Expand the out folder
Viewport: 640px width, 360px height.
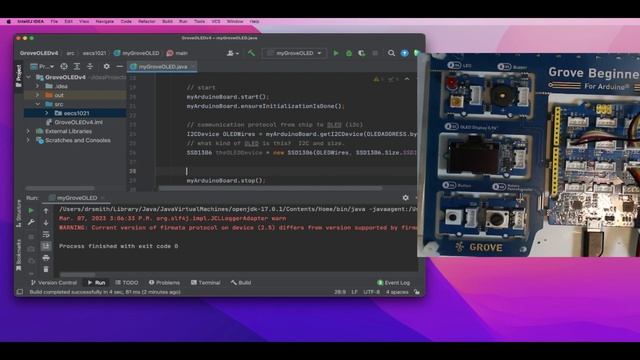[x=38, y=95]
